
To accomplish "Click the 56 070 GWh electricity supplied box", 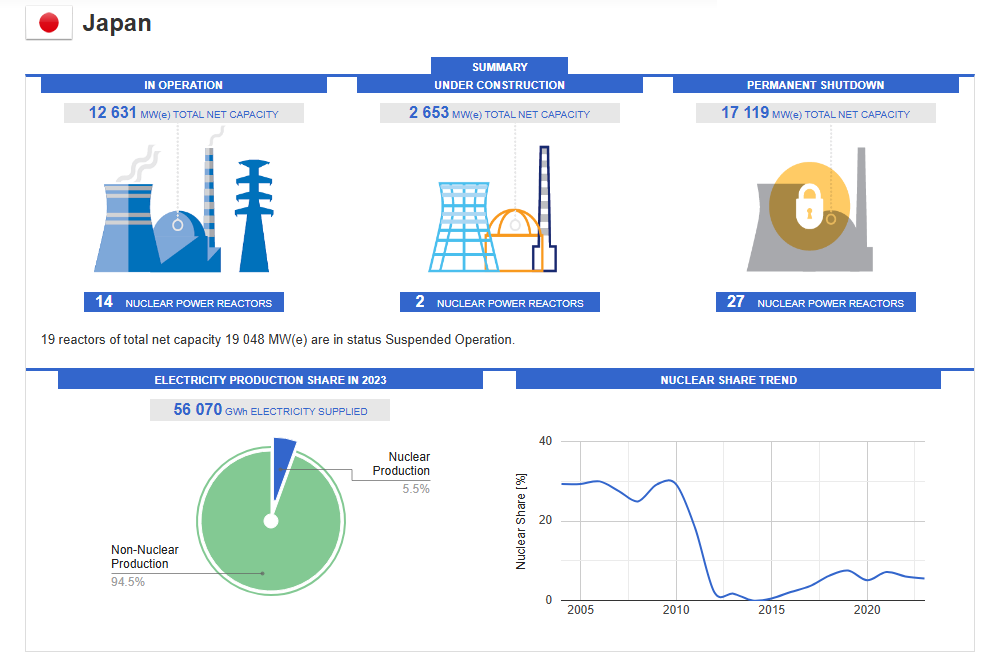I will (269, 410).
